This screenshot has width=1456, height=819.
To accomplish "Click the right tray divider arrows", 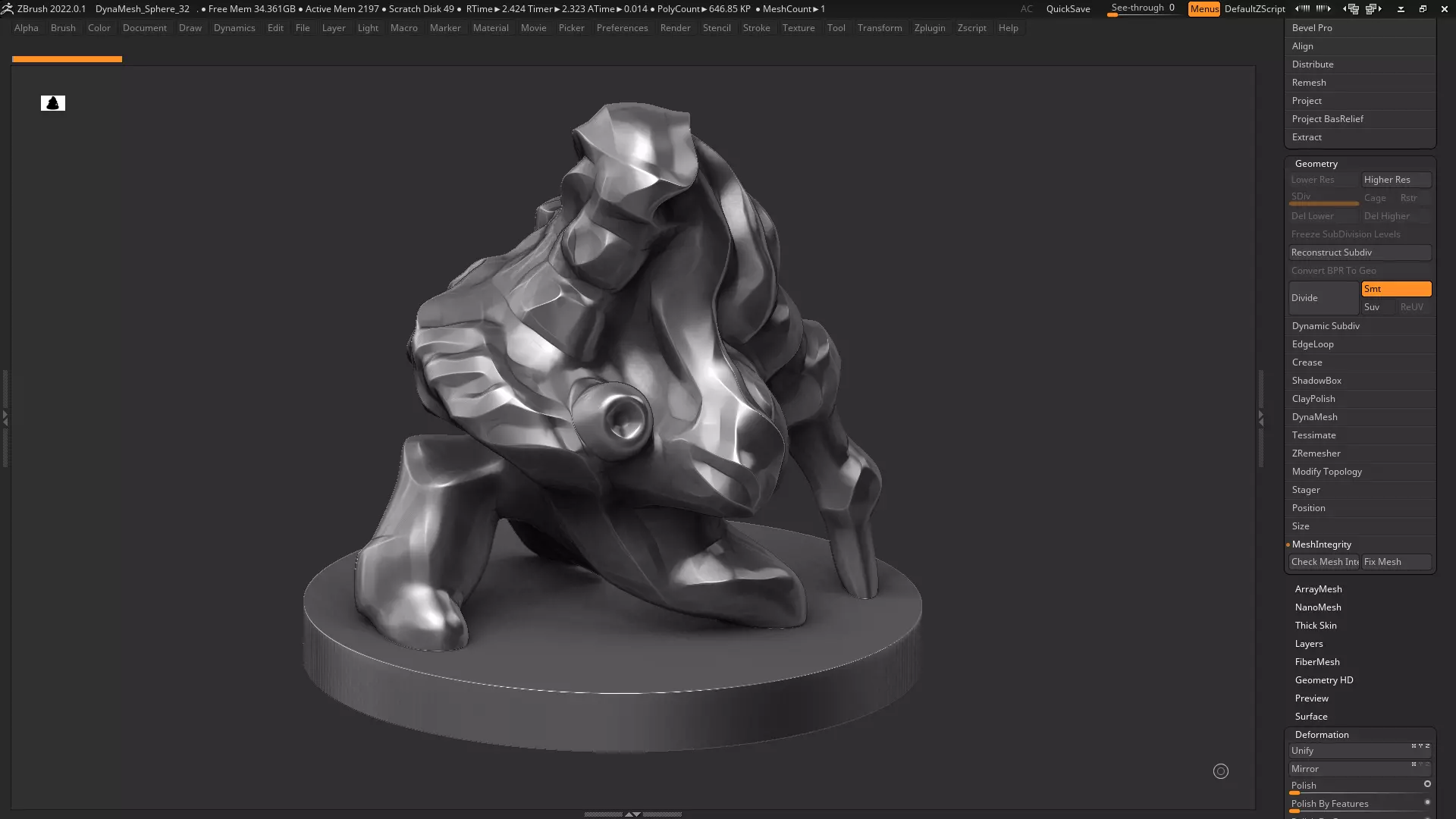I will (x=1261, y=418).
